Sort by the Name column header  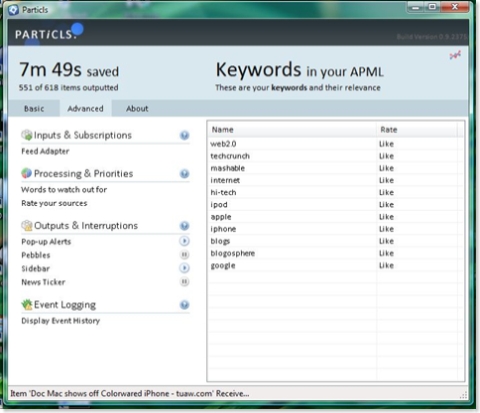click(293, 130)
